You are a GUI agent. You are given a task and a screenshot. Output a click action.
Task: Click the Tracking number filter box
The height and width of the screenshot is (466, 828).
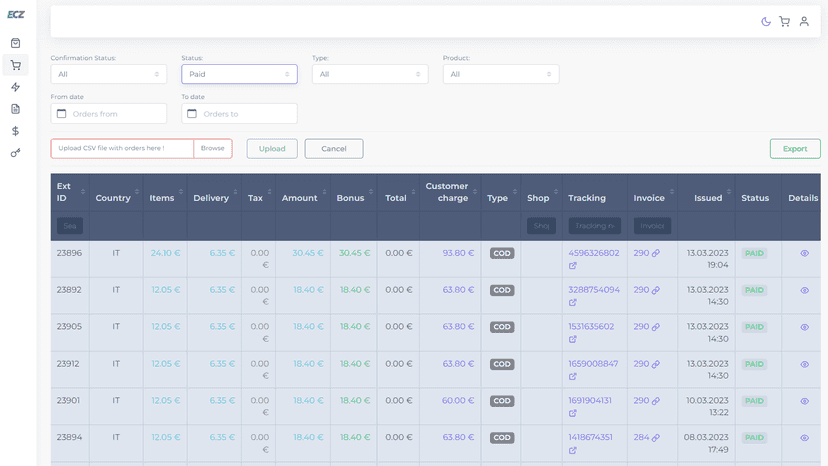pos(595,226)
